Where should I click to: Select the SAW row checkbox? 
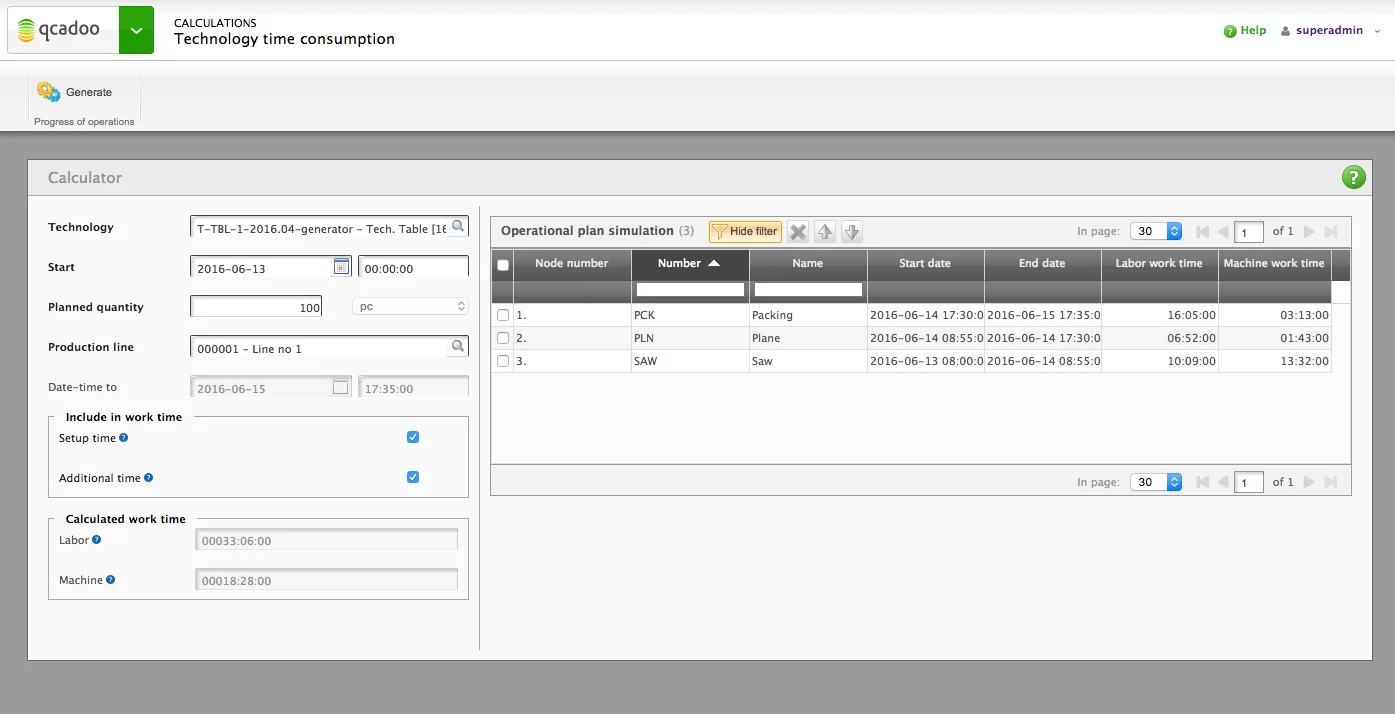click(x=503, y=361)
